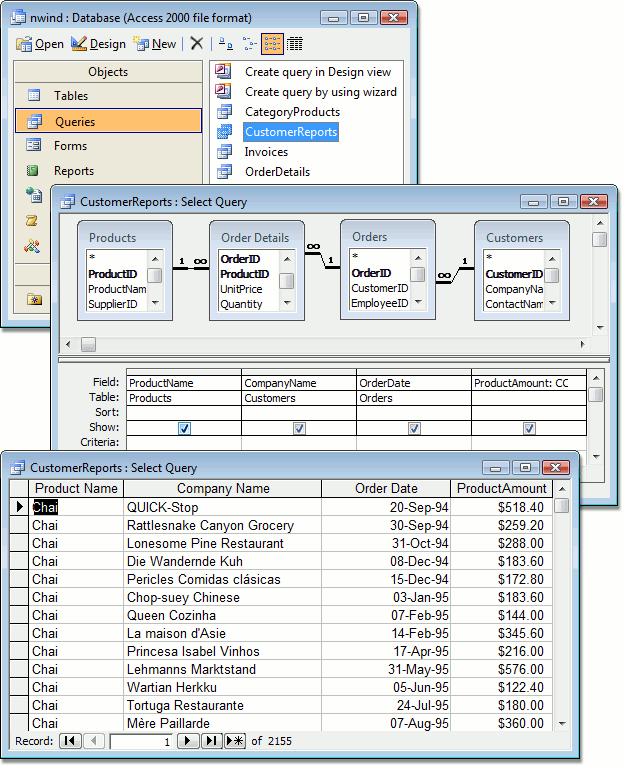Switch to Details view icon

(x=294, y=44)
